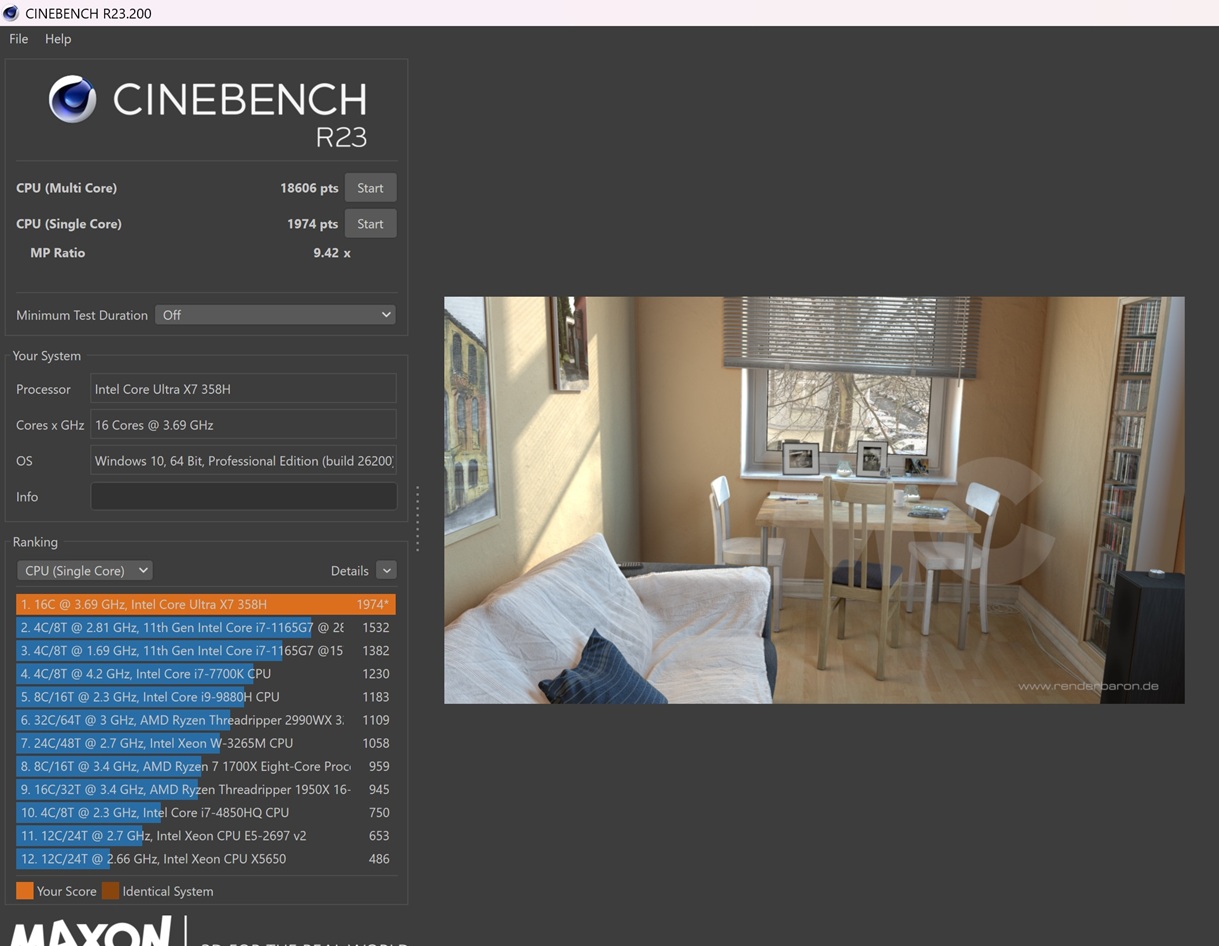Expand the CPU (Single Core) ranking dropdown

tap(84, 570)
